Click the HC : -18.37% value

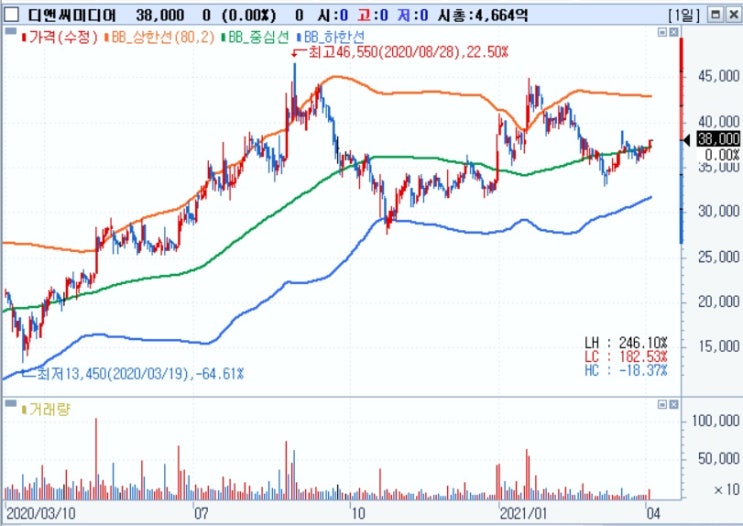[626, 370]
